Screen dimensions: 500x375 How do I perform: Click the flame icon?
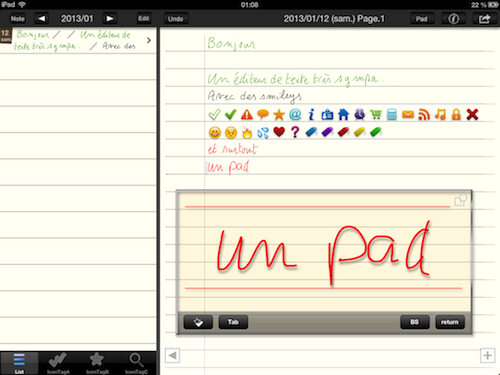point(247,132)
